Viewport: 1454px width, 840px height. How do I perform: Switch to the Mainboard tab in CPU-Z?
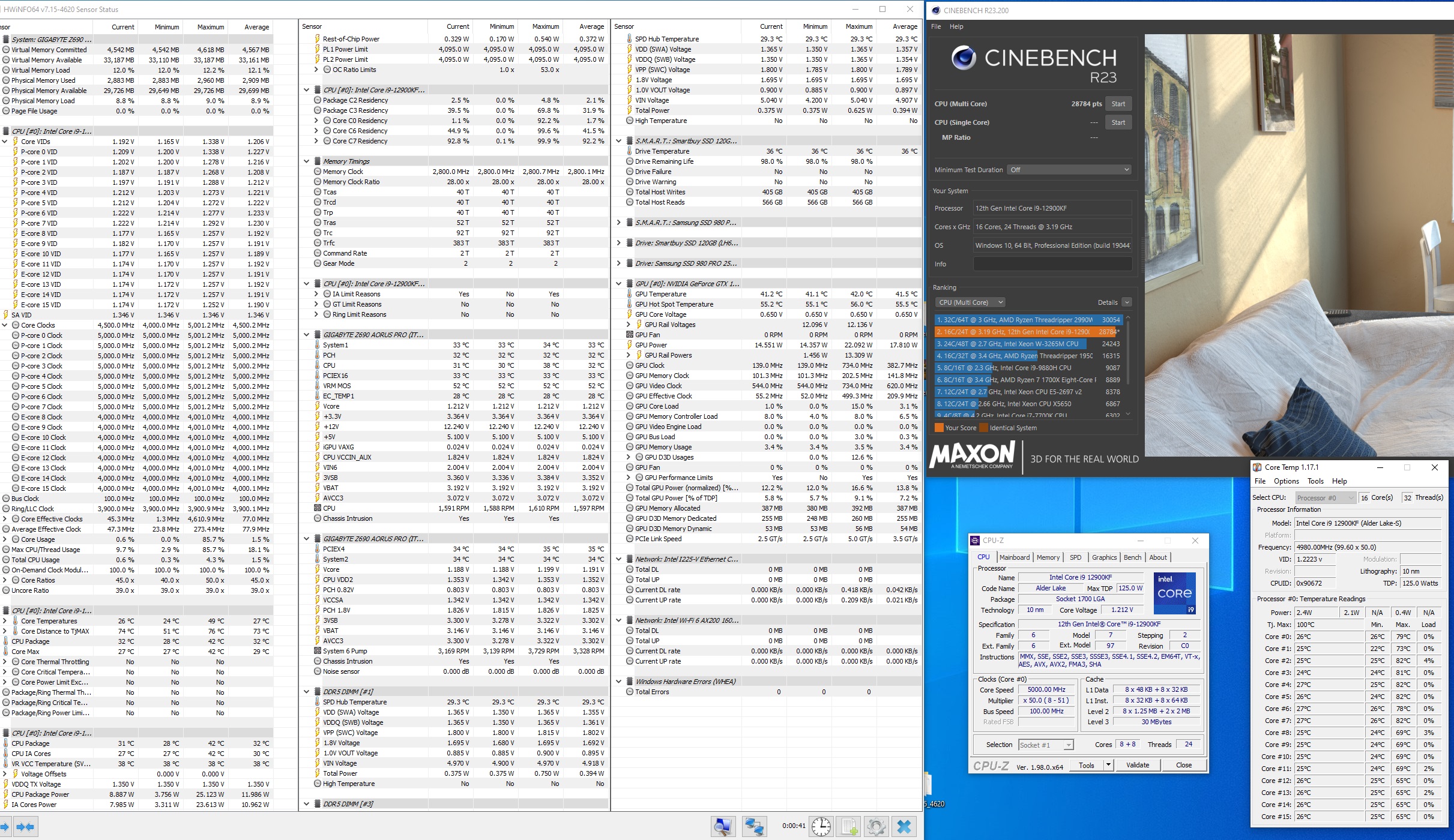pos(1014,557)
